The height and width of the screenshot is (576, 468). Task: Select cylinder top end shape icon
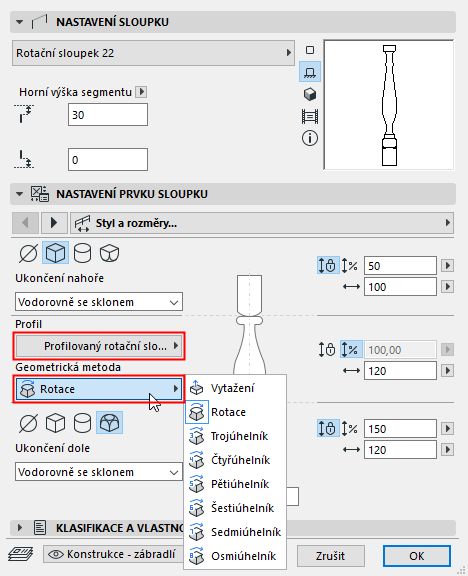pos(82,253)
